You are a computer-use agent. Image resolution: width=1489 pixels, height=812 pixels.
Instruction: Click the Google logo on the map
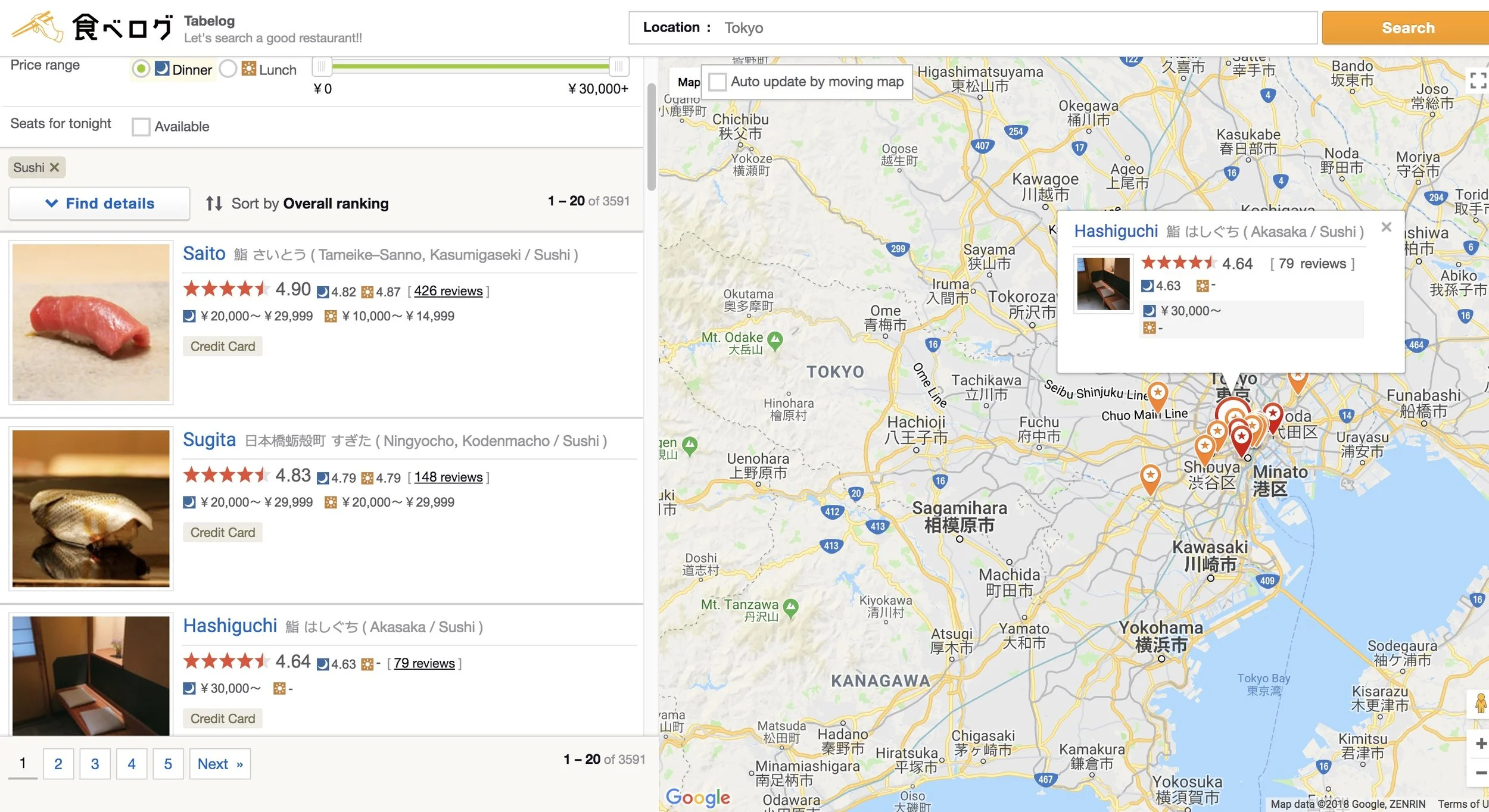coord(697,797)
